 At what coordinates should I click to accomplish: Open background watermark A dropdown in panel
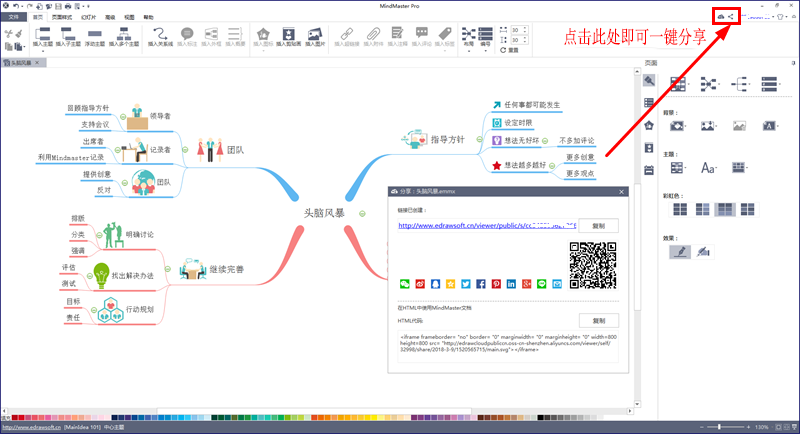coord(770,125)
